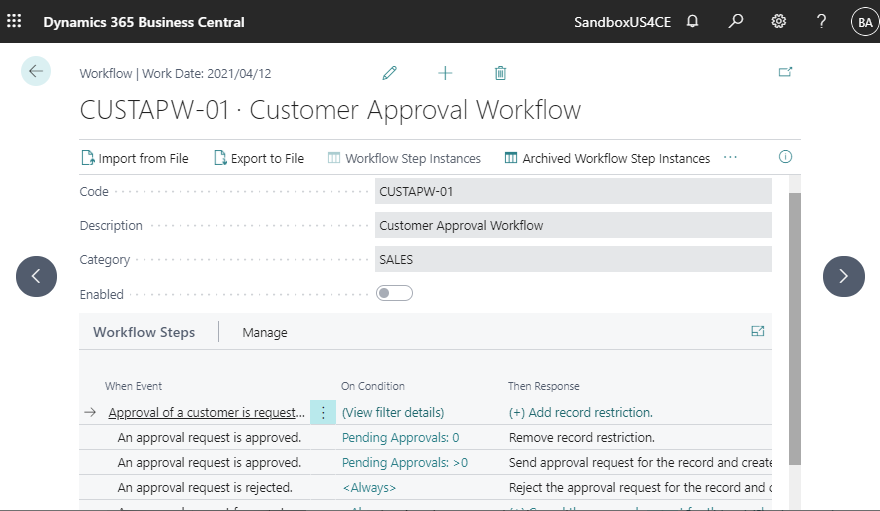Open Pending Approvals: >0 condition
The height and width of the screenshot is (511, 880).
click(x=405, y=463)
